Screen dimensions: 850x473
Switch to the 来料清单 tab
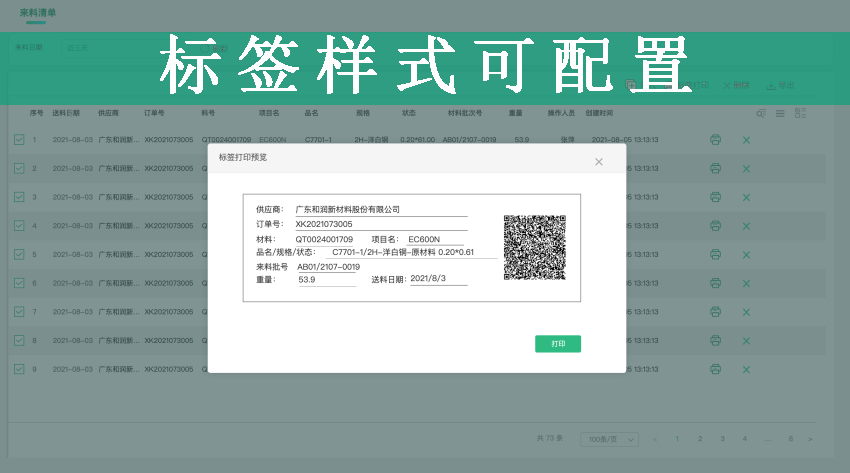click(37, 12)
